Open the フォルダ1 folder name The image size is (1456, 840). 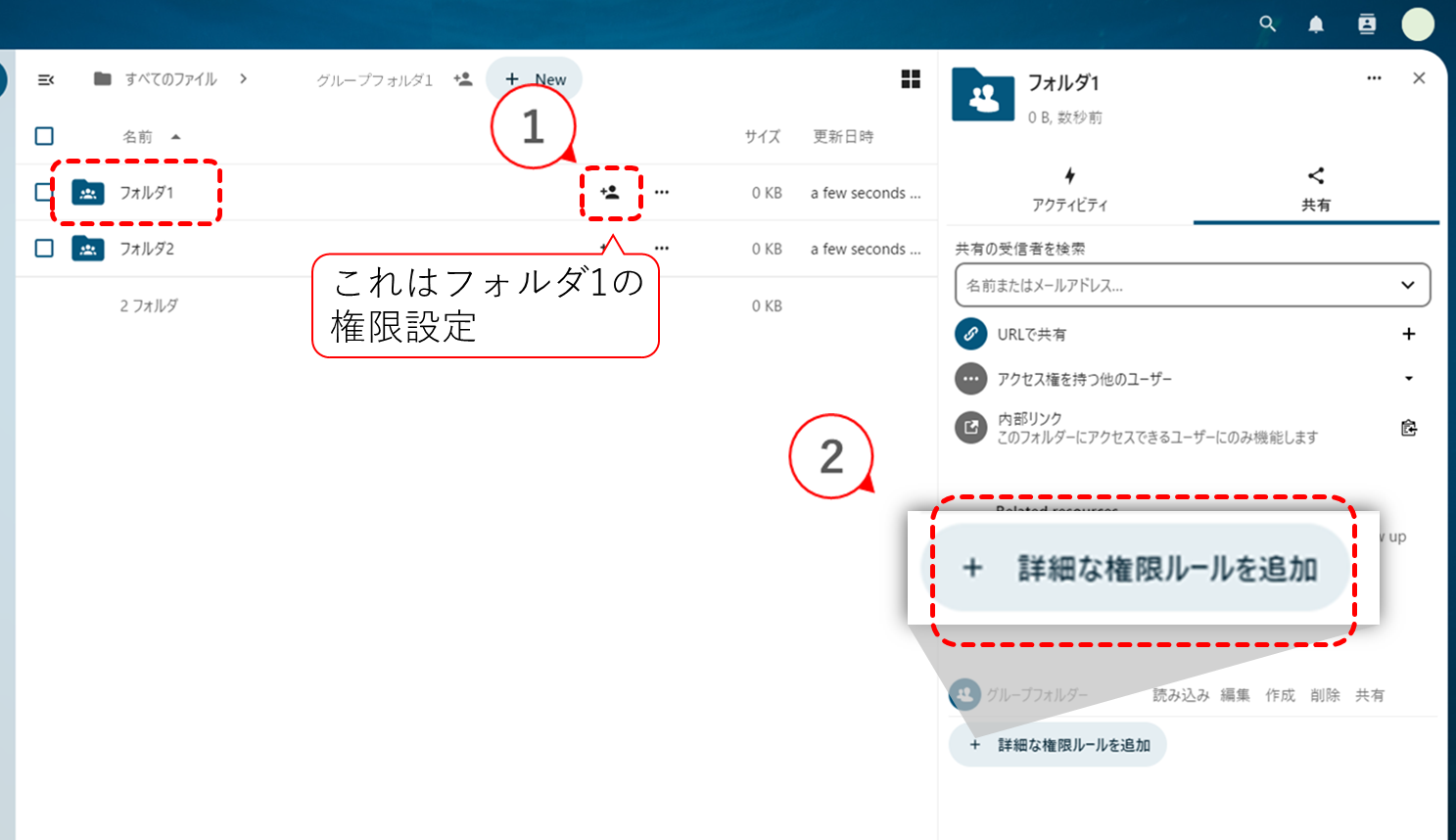tap(146, 193)
